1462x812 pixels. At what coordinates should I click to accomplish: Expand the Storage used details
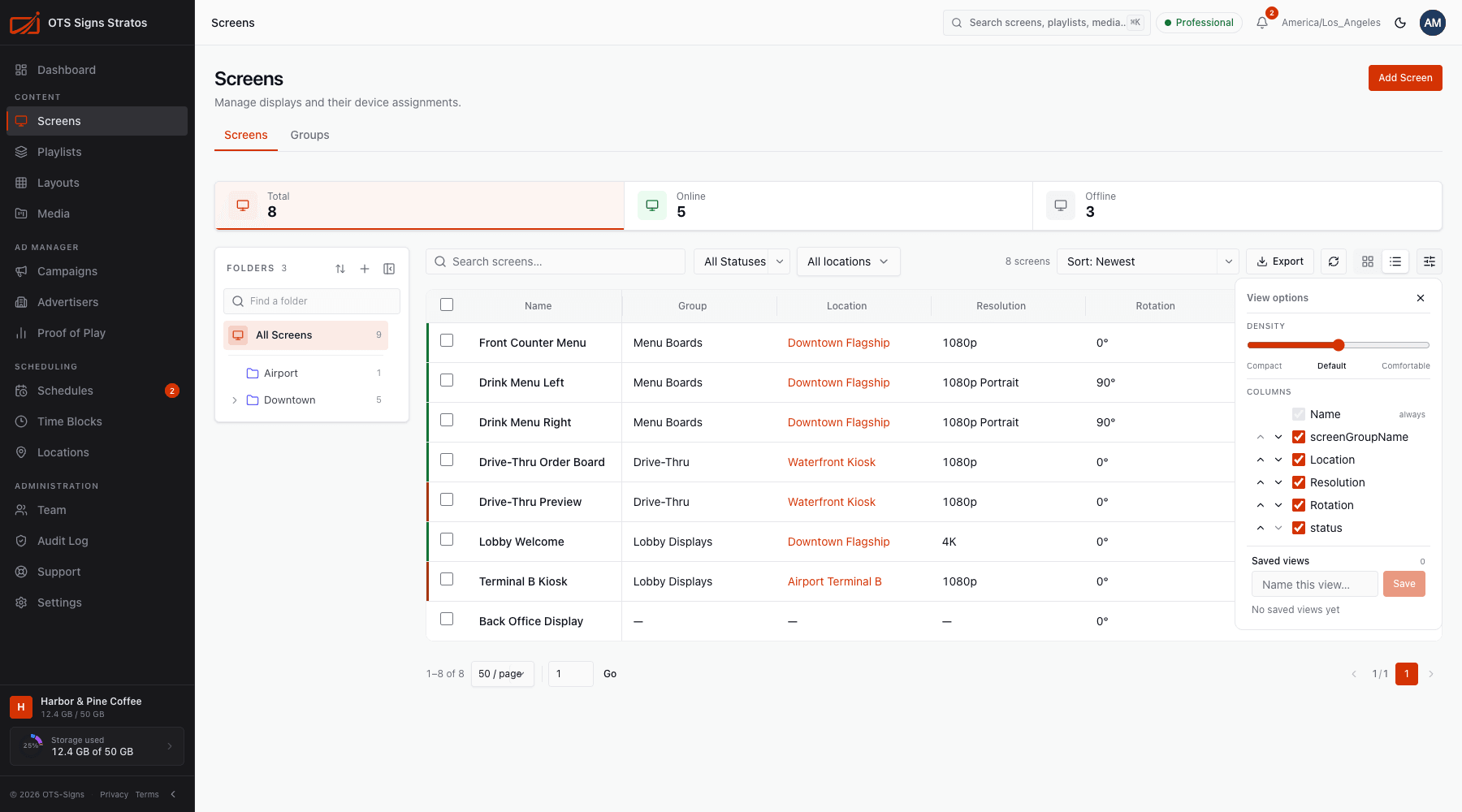97,746
